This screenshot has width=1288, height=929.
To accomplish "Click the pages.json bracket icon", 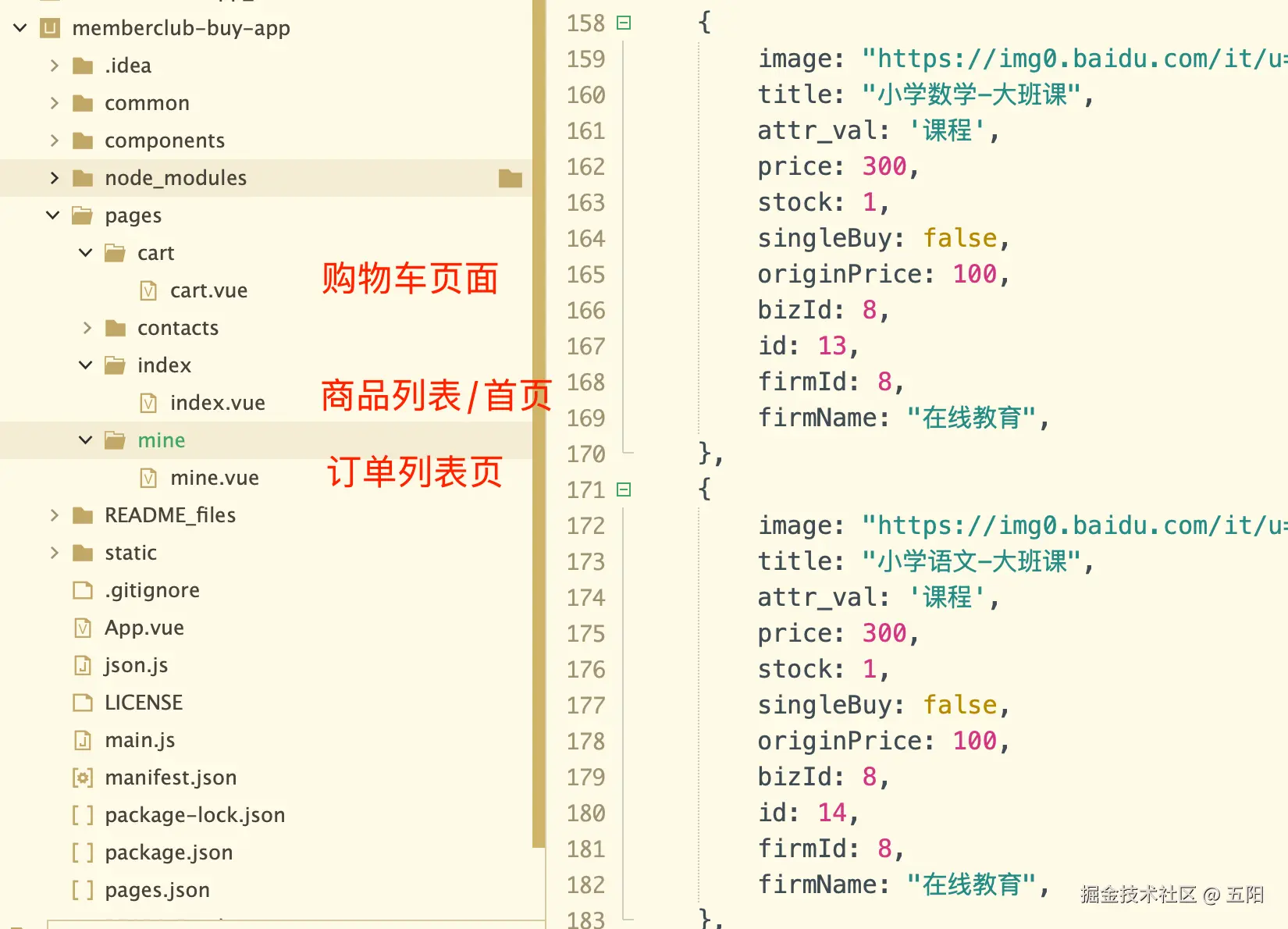I will click(x=83, y=890).
